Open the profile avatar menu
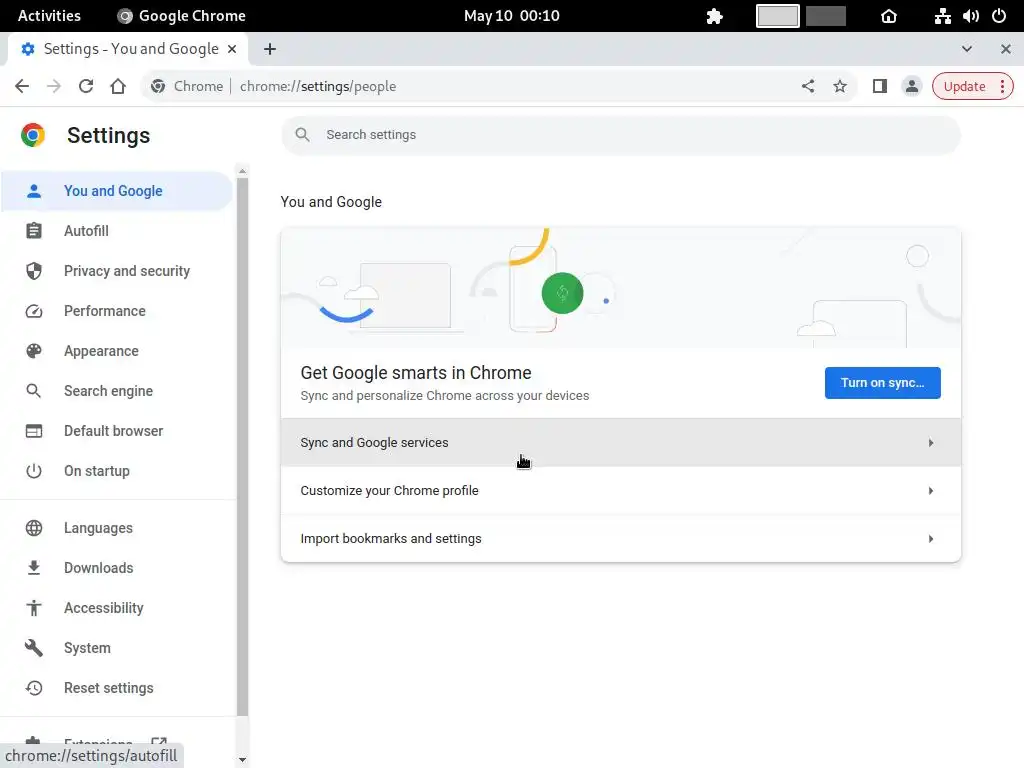This screenshot has height=768, width=1024. click(x=912, y=86)
